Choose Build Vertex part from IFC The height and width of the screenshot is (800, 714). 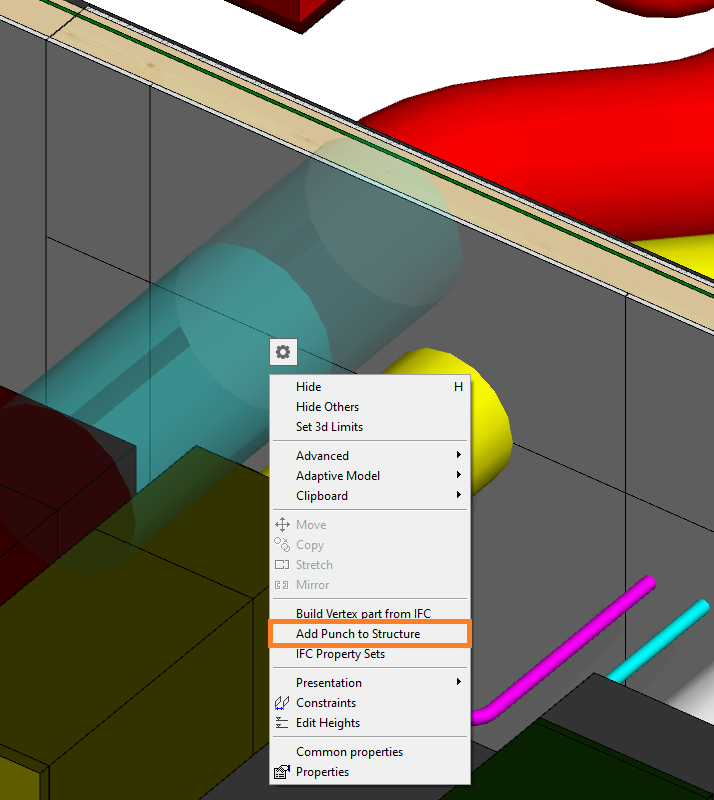click(x=363, y=614)
